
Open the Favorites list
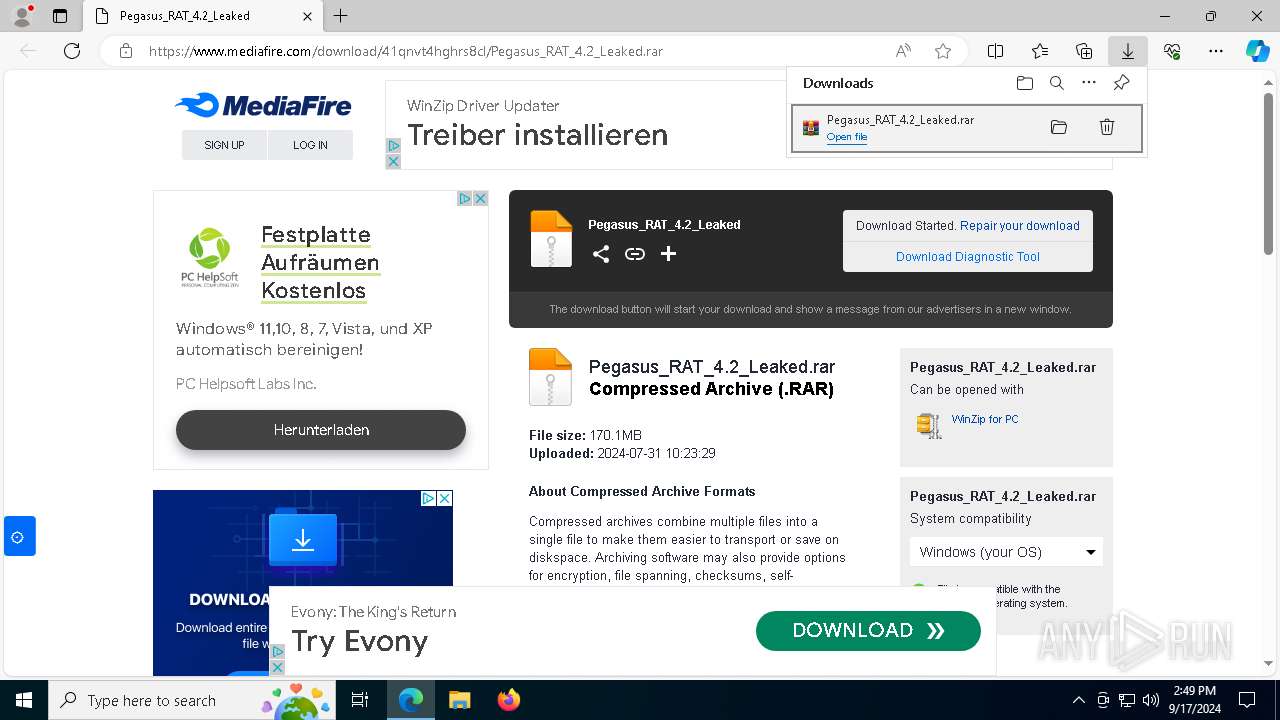[1040, 51]
